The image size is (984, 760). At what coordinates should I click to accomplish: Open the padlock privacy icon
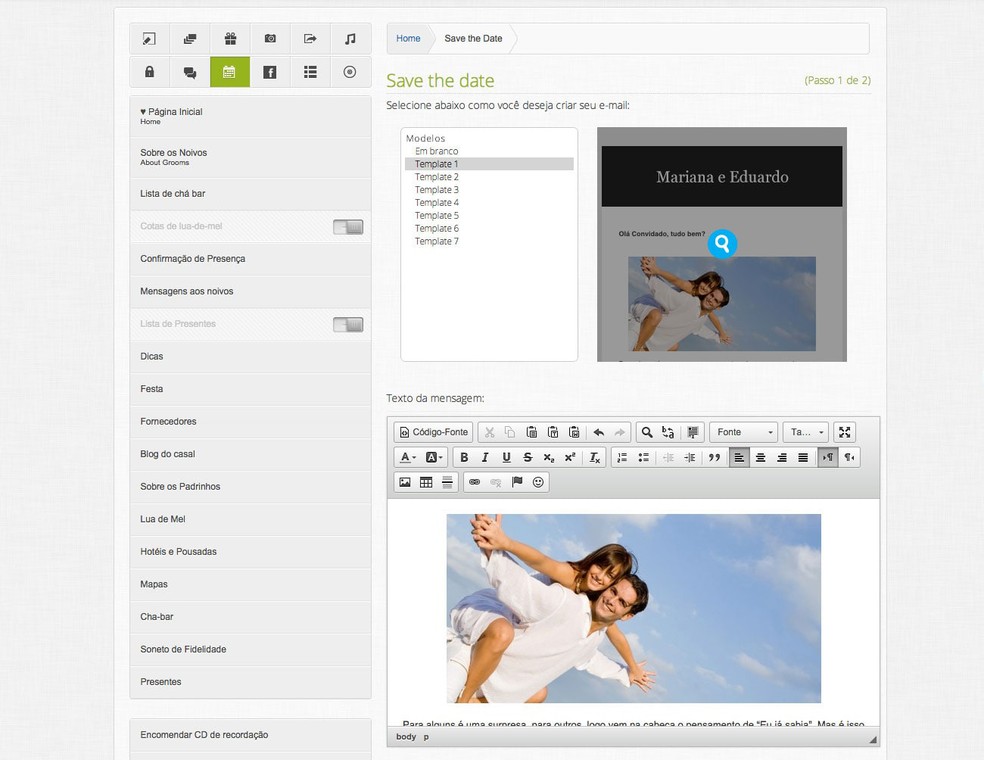[x=149, y=72]
